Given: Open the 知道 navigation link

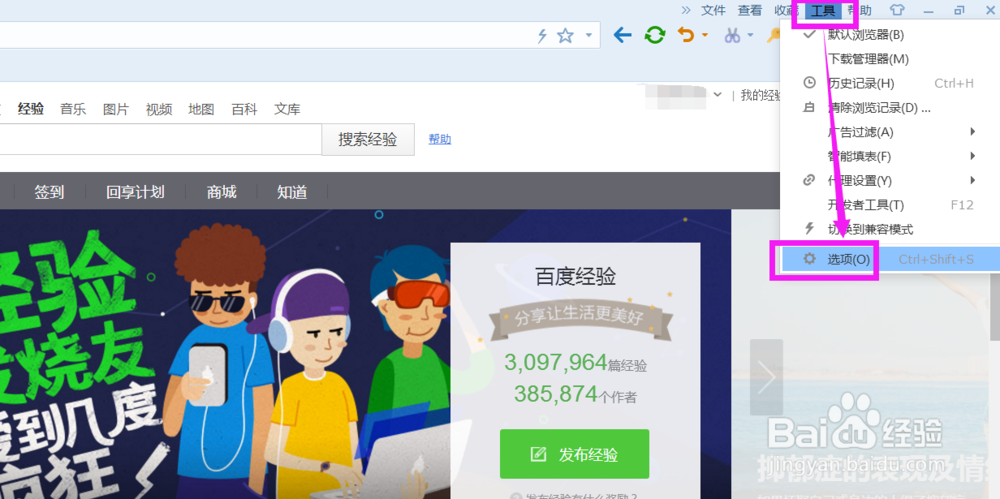Looking at the screenshot, I should [292, 191].
